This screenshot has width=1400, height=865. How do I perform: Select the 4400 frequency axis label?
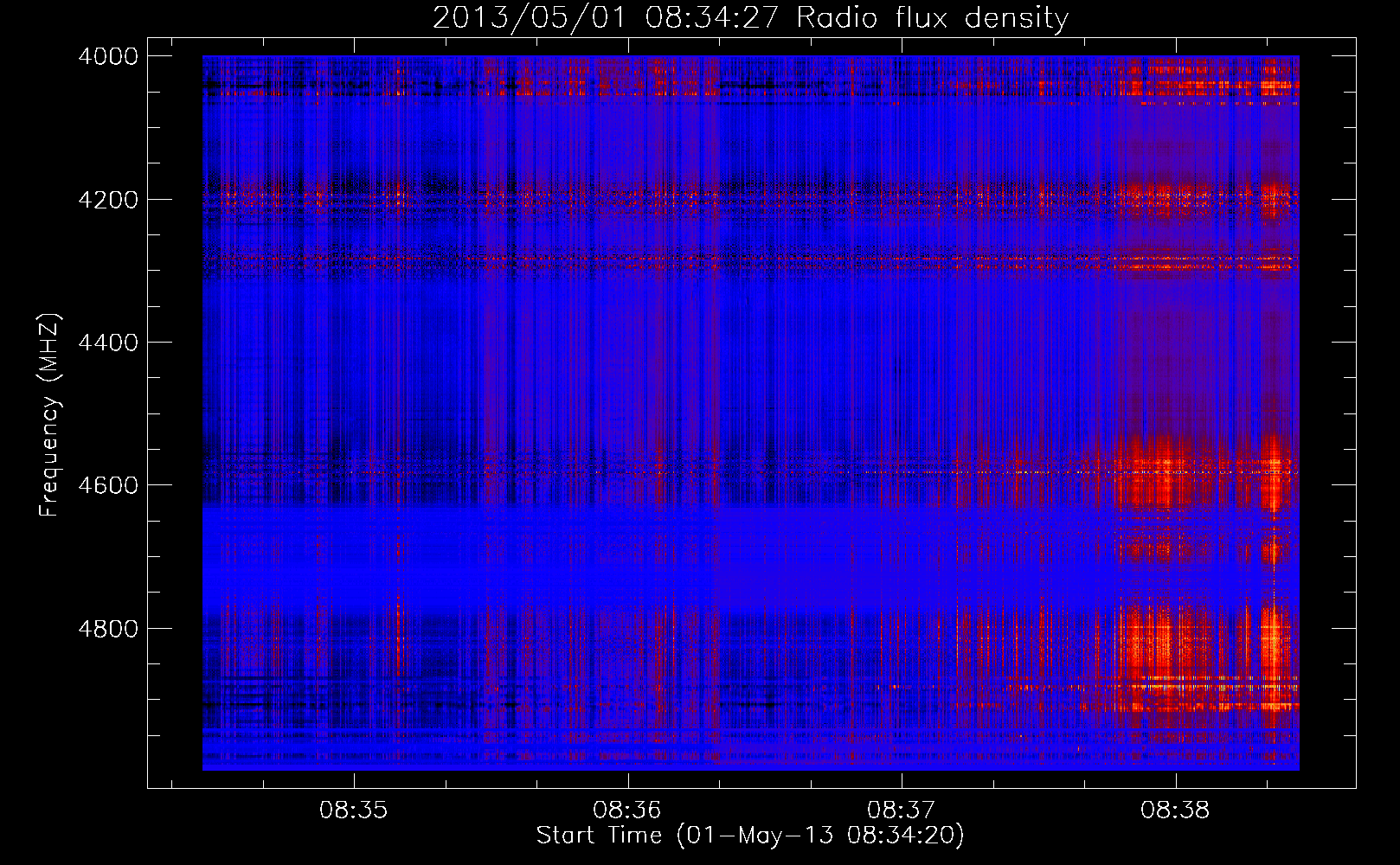(x=108, y=343)
